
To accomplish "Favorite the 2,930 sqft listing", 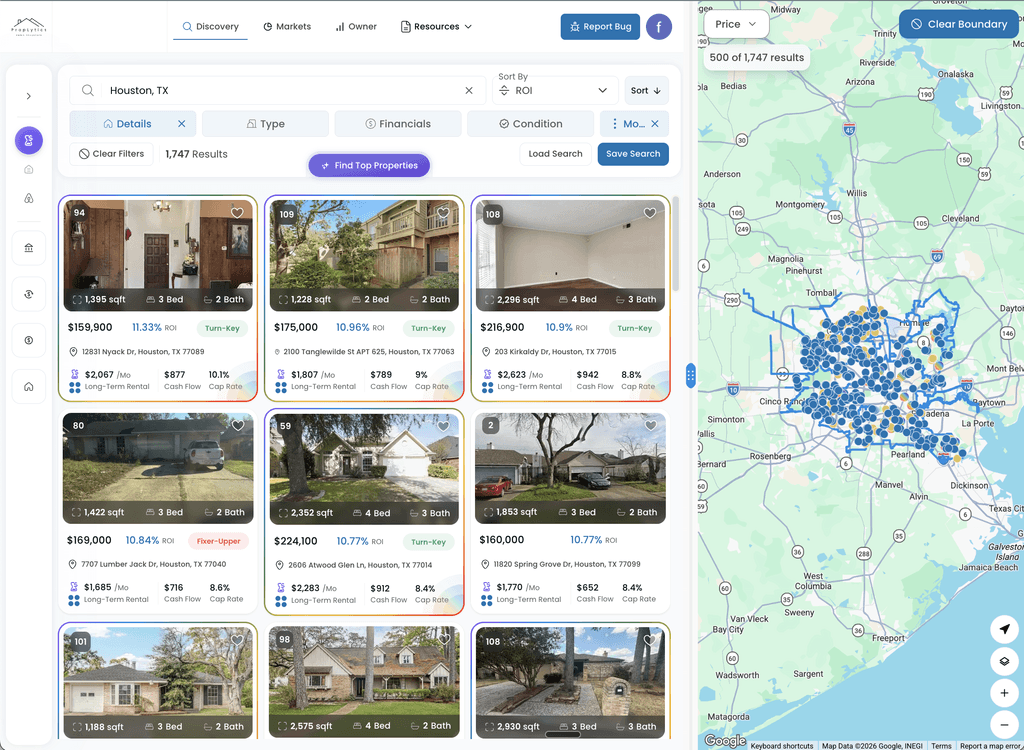I will (x=650, y=640).
